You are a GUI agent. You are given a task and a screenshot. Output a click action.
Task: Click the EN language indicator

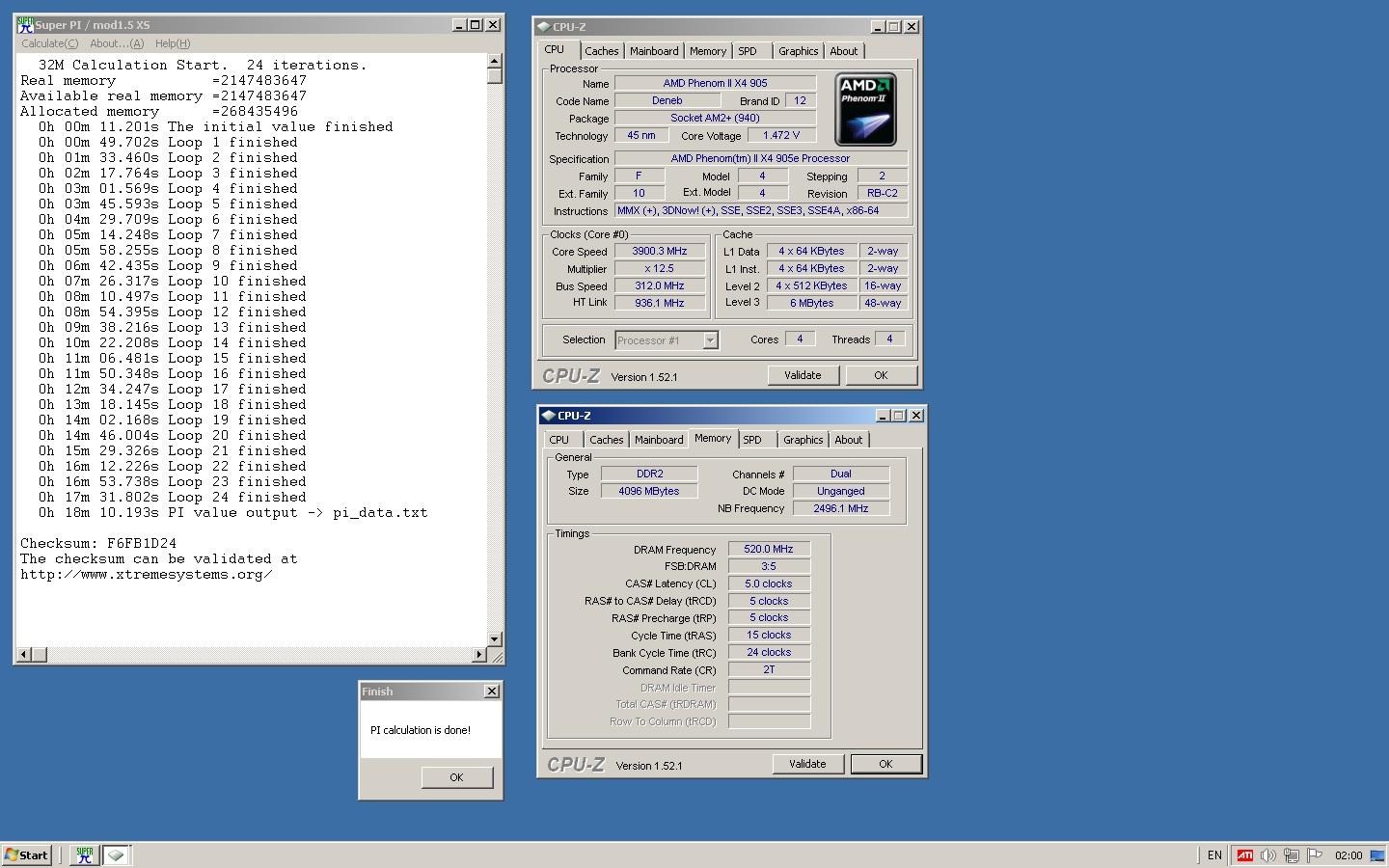pos(1214,855)
